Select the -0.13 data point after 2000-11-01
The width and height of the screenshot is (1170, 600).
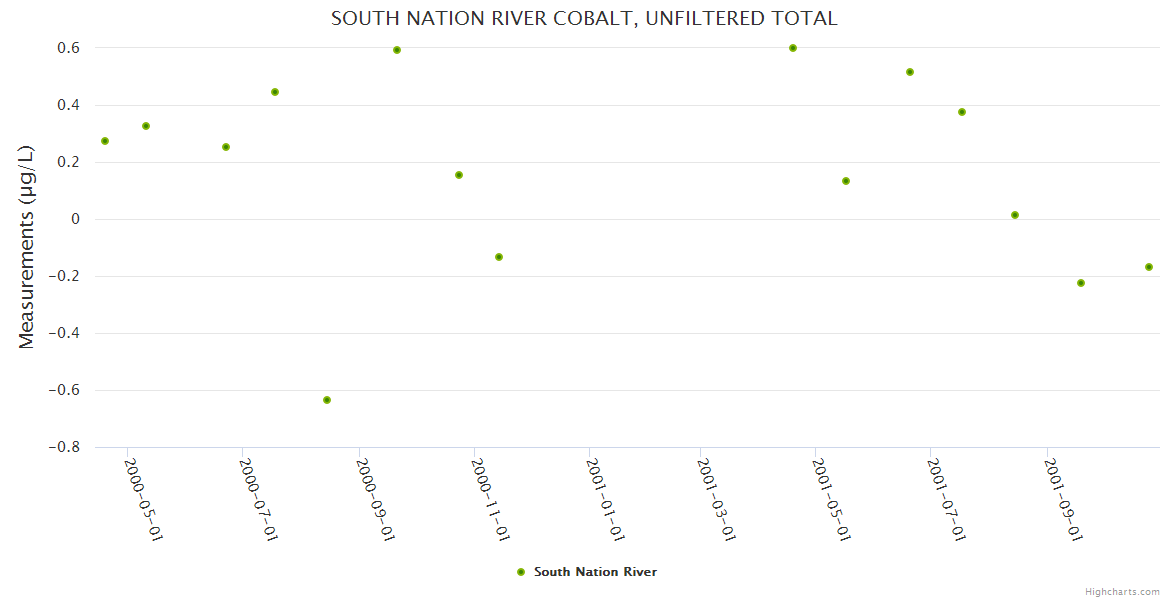coord(499,257)
